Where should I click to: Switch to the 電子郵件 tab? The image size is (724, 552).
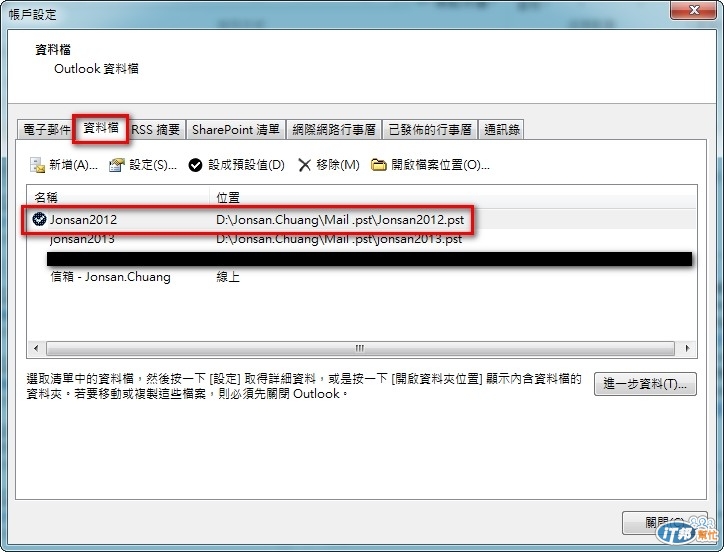click(45, 129)
